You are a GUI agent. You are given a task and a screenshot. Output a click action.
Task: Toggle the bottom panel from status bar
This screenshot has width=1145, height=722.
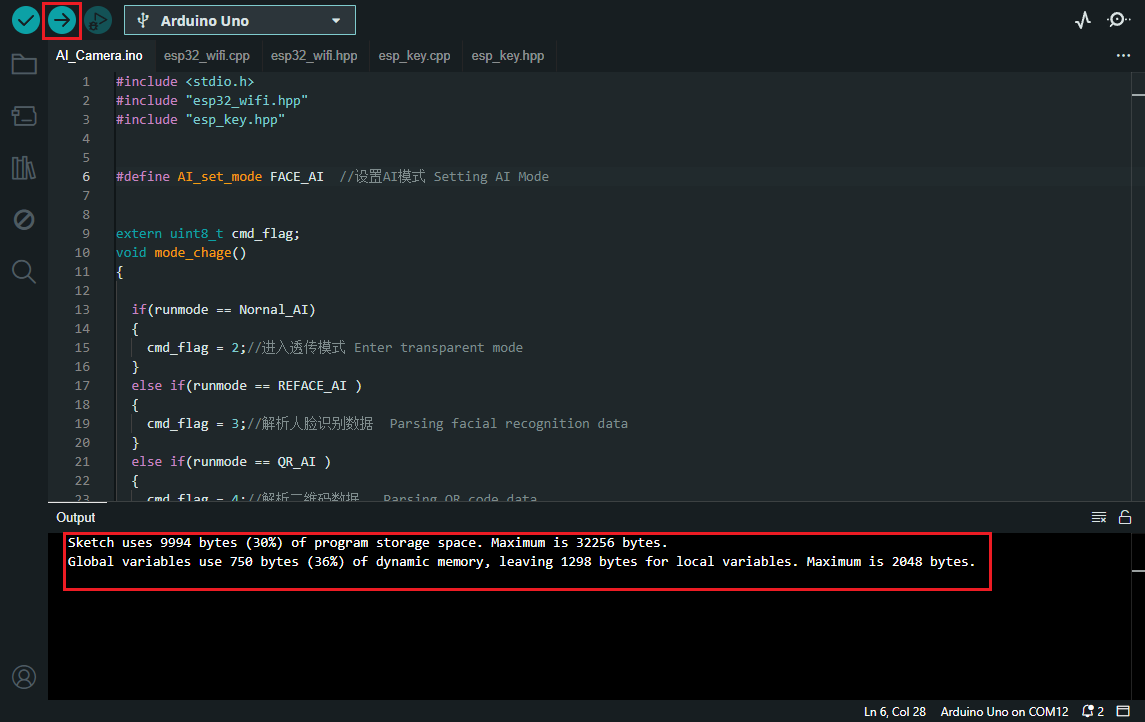pos(1124,711)
